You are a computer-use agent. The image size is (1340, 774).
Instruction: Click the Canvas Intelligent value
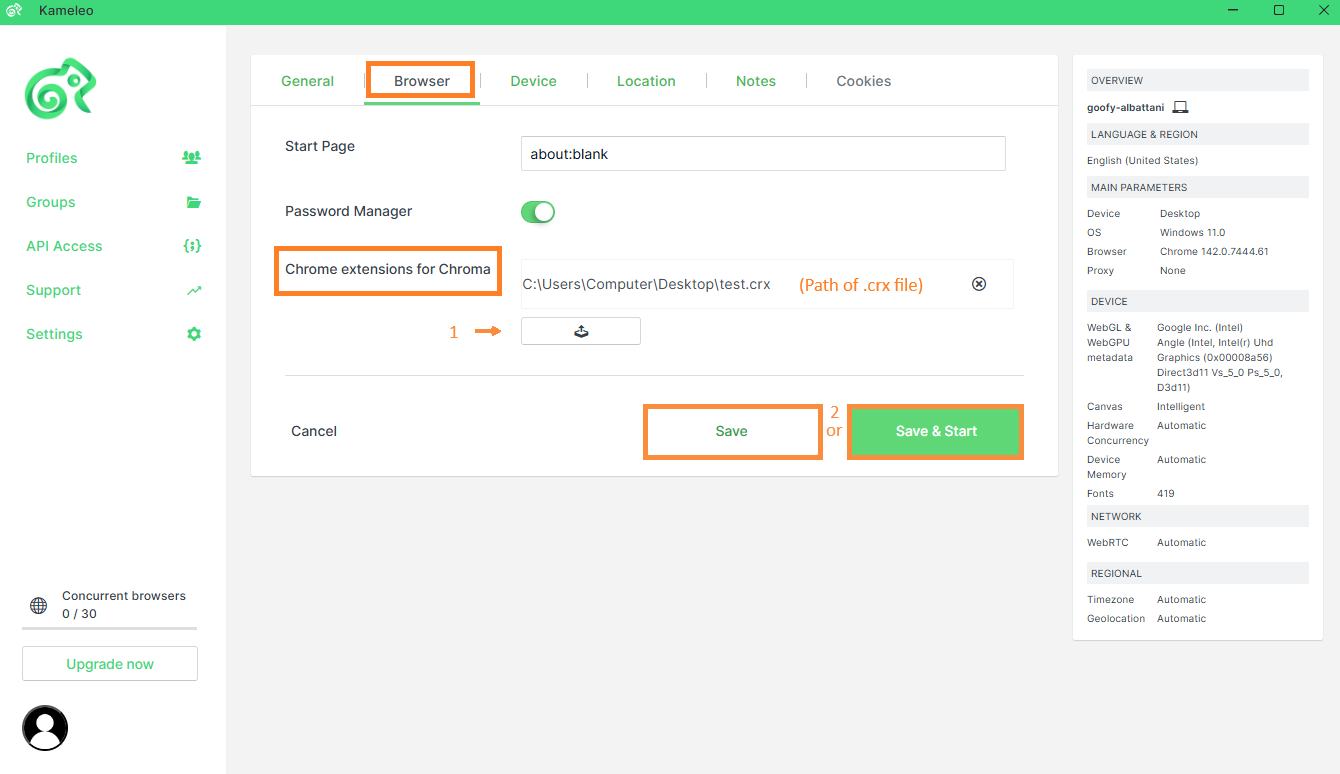[x=1181, y=407]
